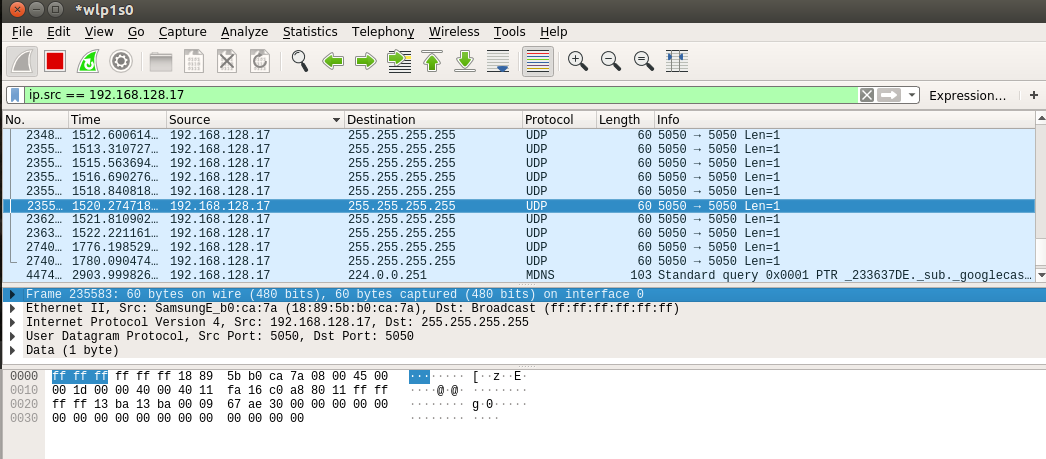Viewport: 1046px width, 459px height.
Task: Go to the first packet
Action: (x=432, y=61)
